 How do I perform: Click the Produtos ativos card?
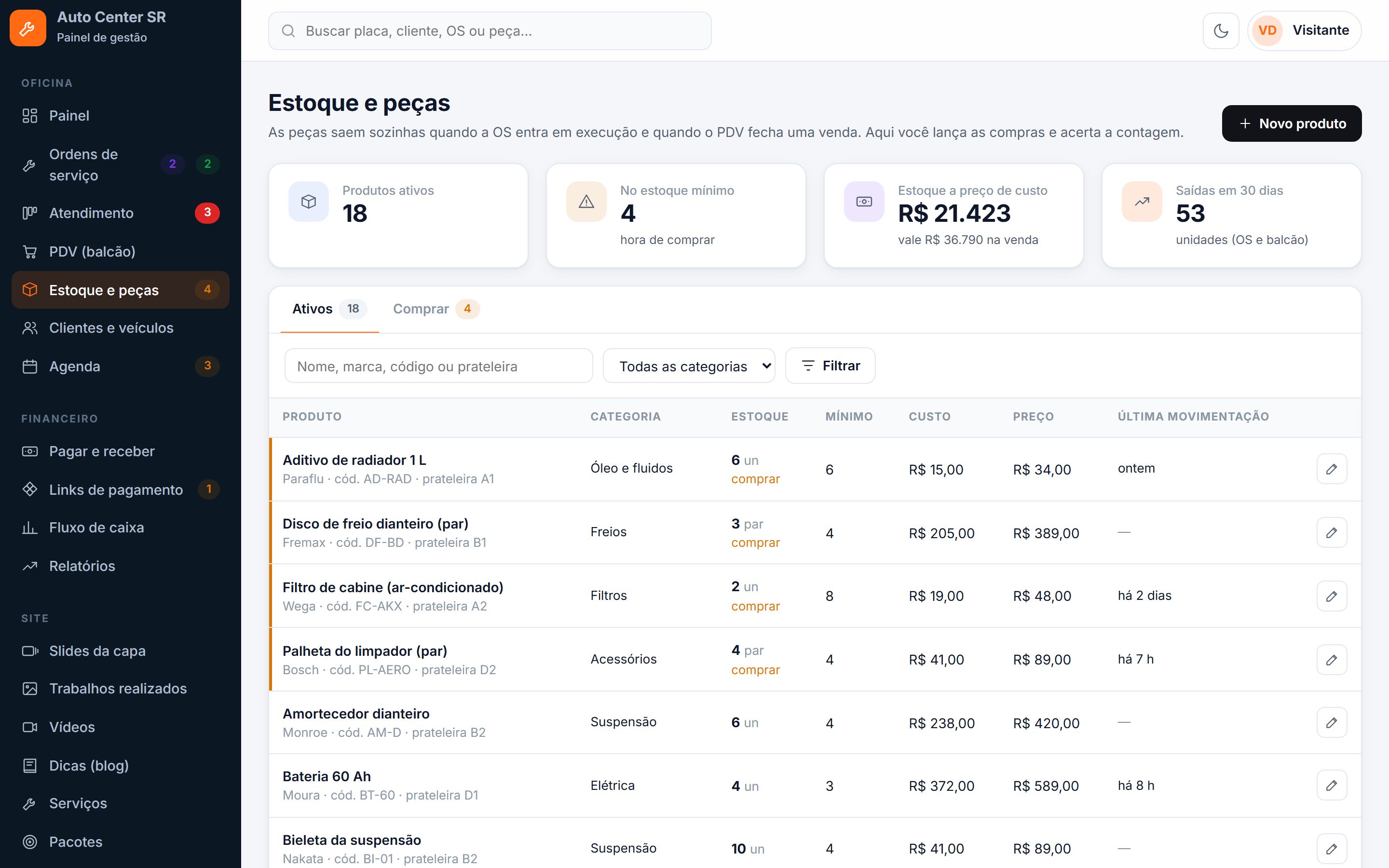coord(398,216)
